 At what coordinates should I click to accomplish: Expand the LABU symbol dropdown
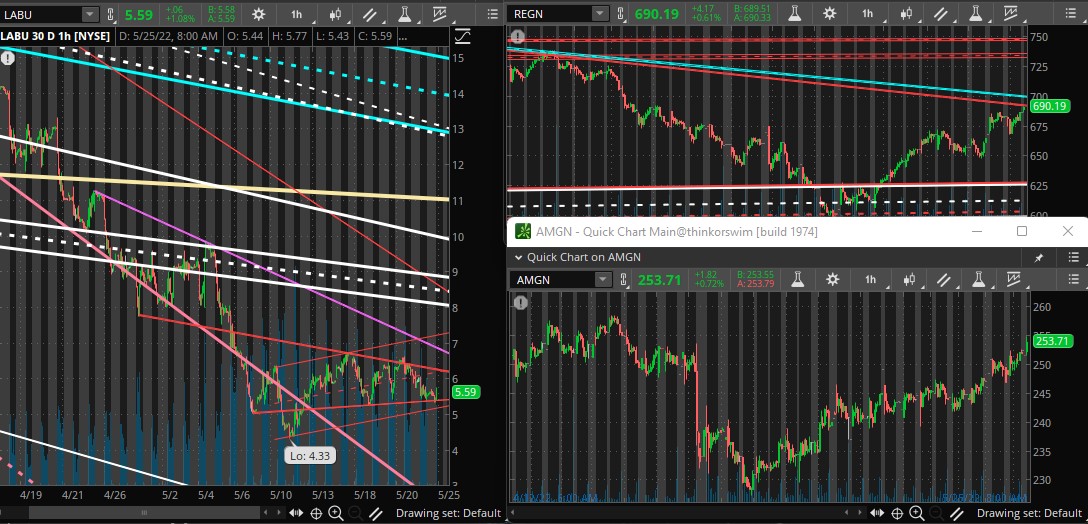tap(90, 14)
